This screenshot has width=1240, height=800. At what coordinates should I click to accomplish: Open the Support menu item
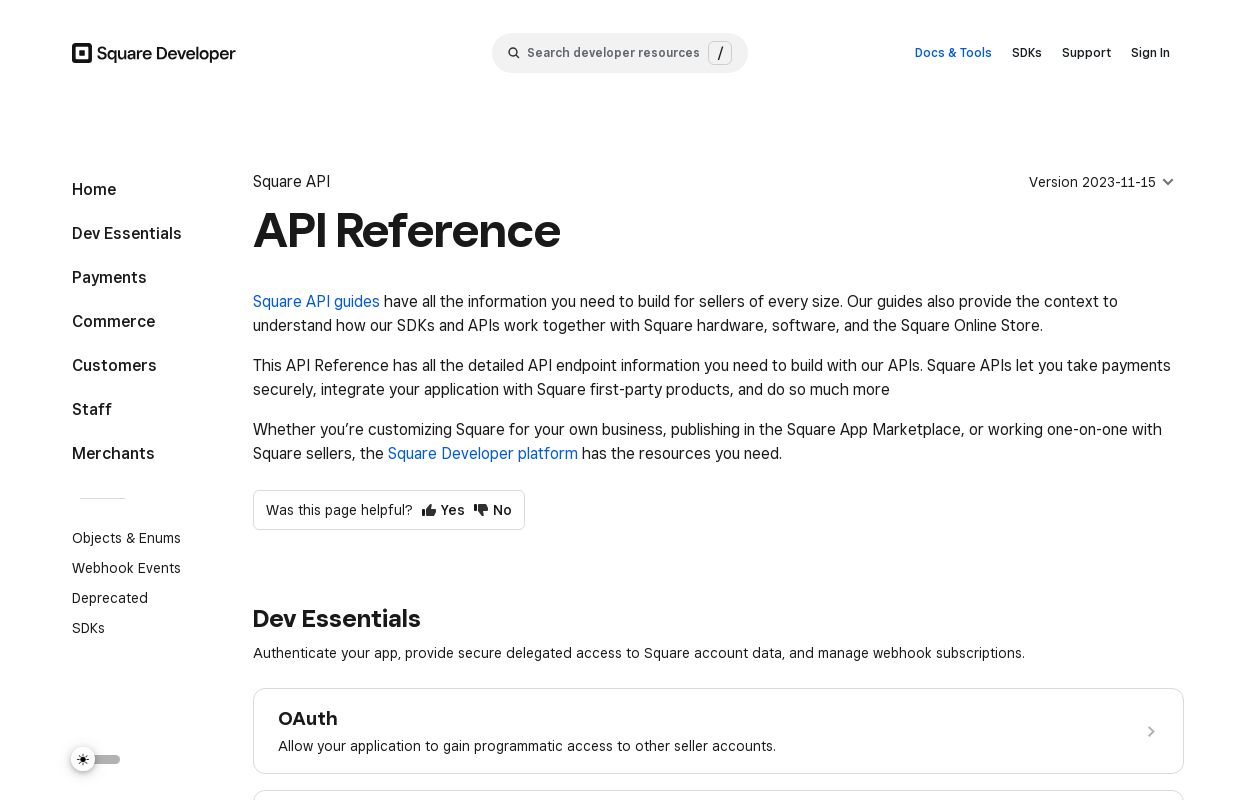coord(1086,53)
